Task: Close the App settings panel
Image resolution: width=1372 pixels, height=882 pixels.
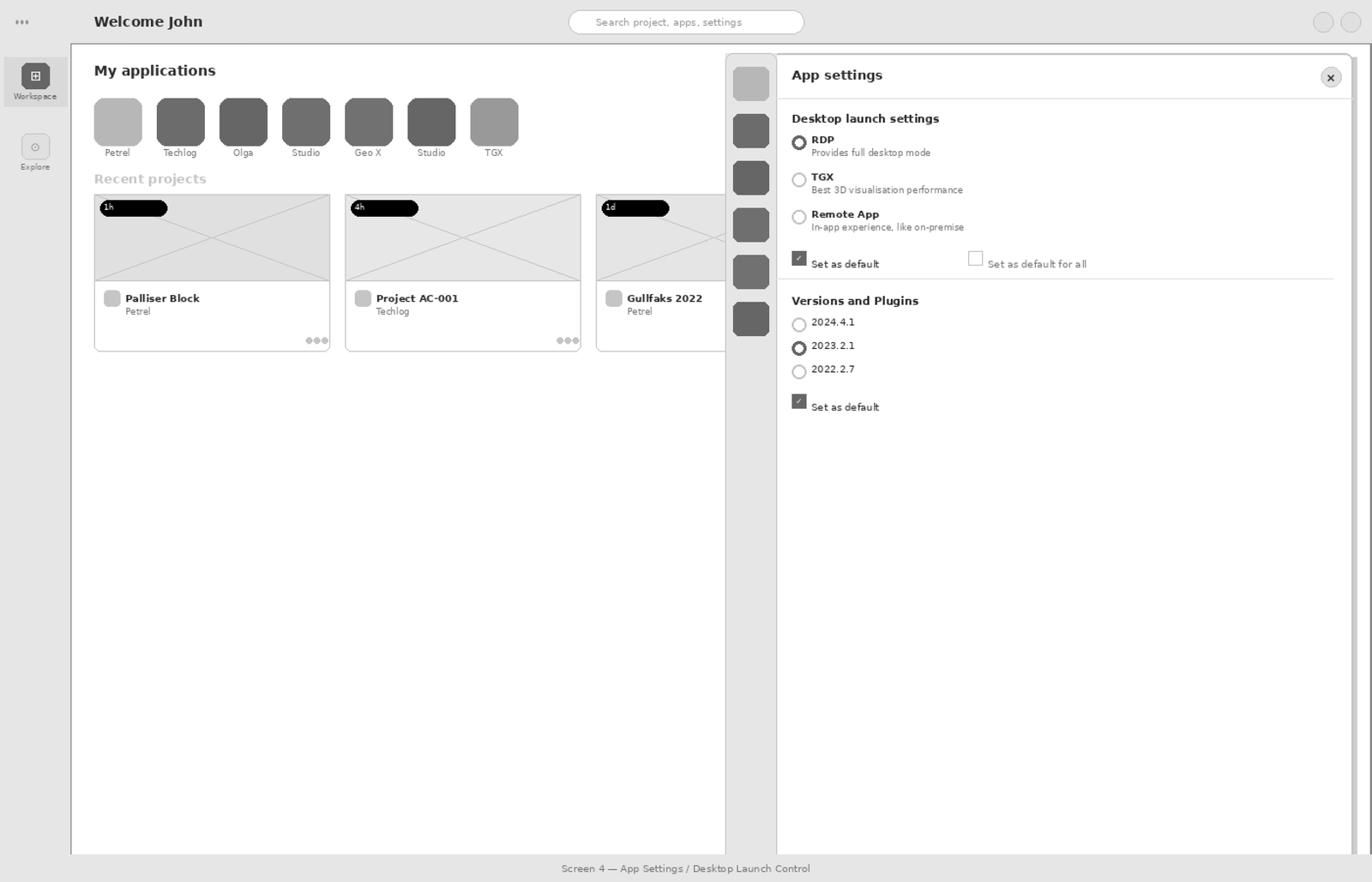Action: tap(1330, 78)
